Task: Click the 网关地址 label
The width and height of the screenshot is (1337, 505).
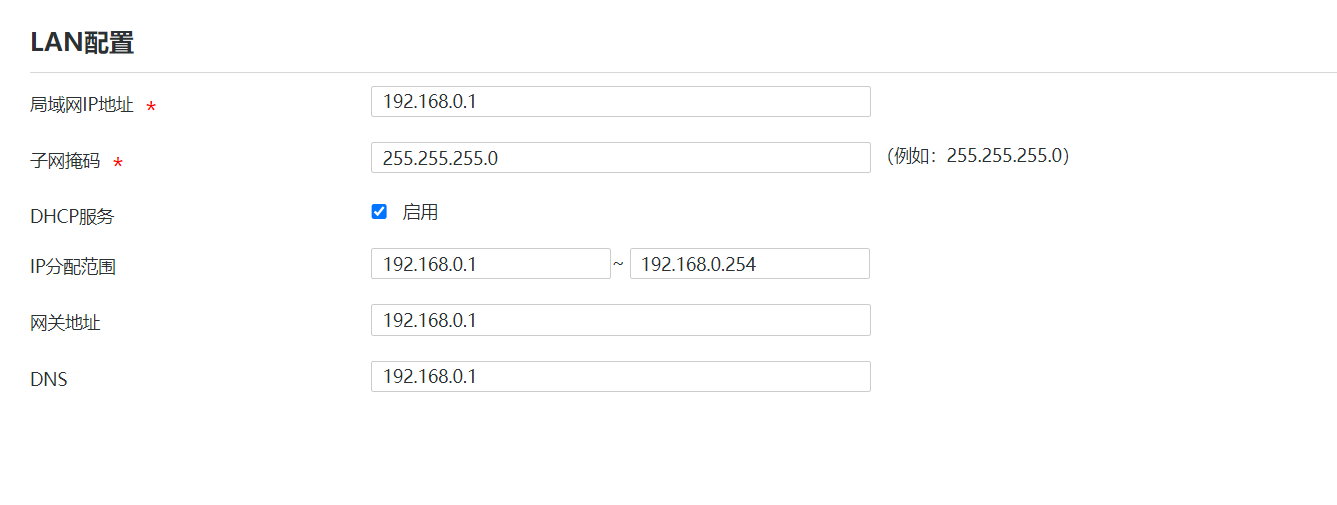Action: [65, 323]
